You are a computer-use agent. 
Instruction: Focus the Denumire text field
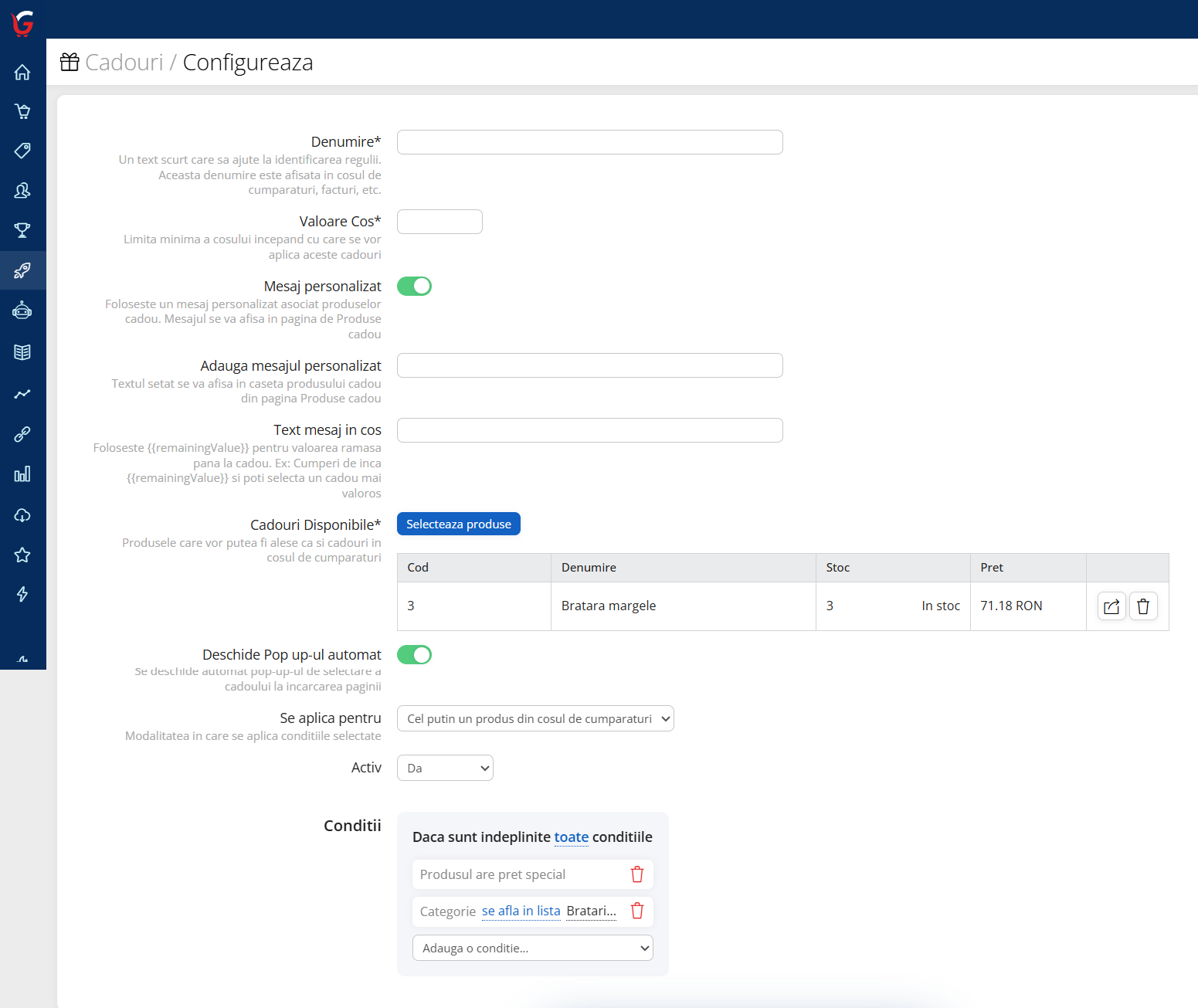[590, 142]
